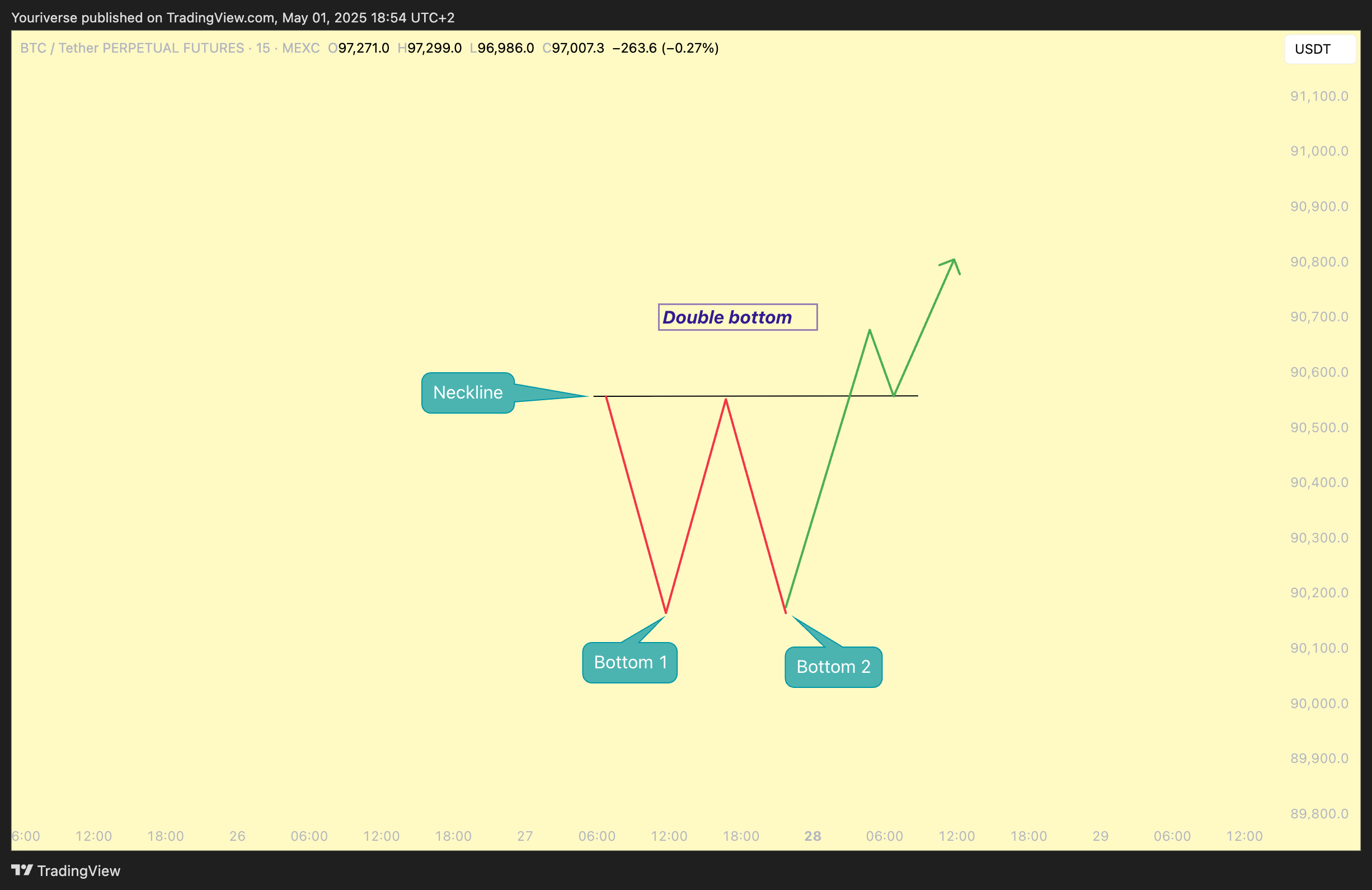Click the Neckline callout label
1372x890 pixels.
pos(468,393)
